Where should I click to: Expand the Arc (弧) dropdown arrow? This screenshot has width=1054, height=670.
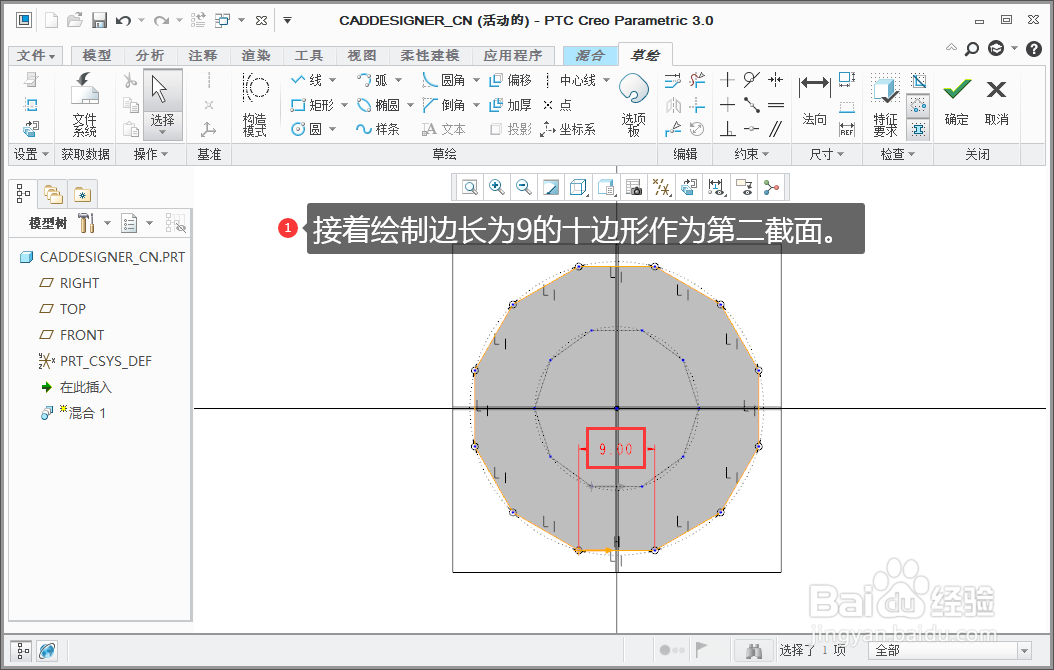pyautogui.click(x=399, y=80)
